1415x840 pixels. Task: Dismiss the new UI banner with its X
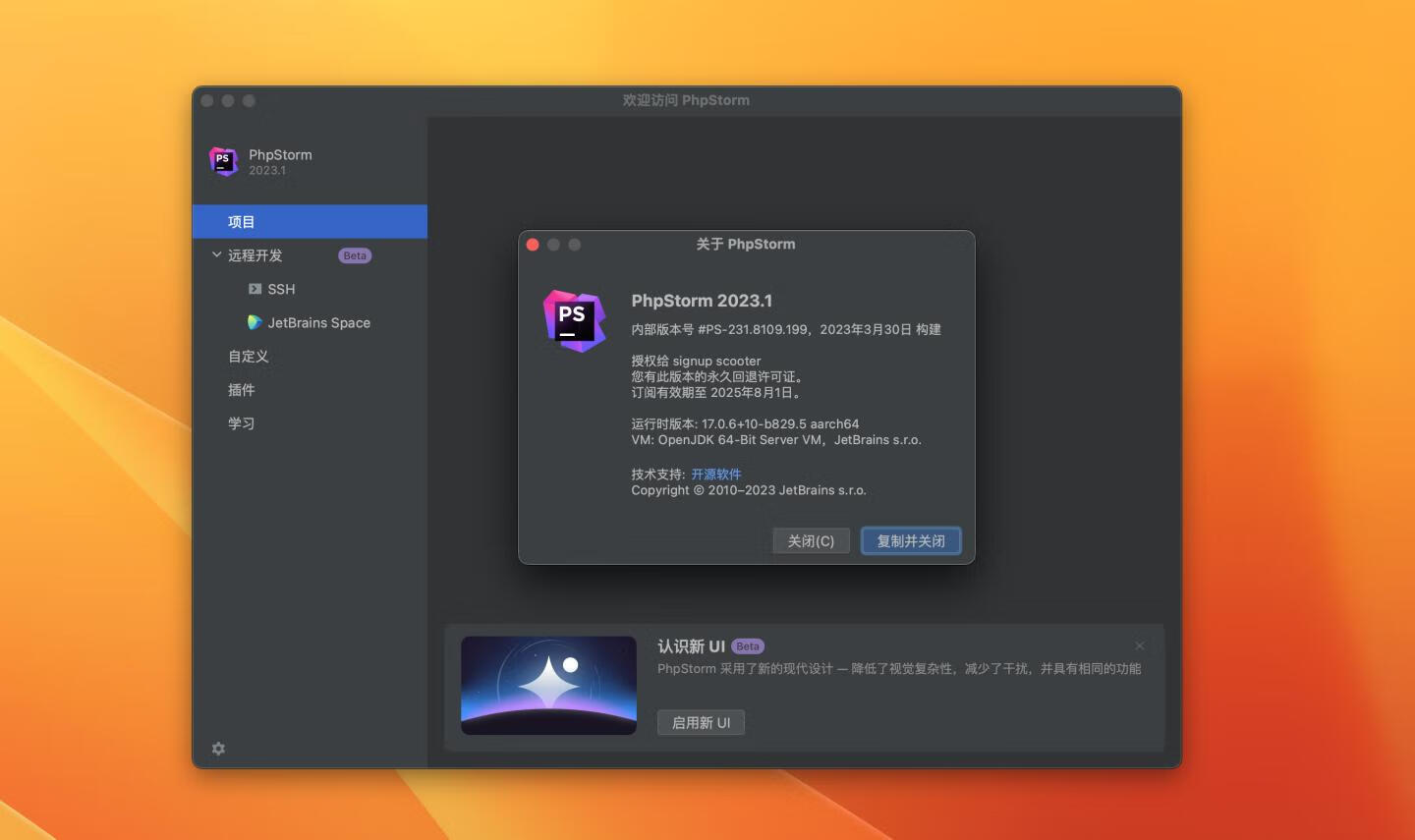pyautogui.click(x=1140, y=645)
